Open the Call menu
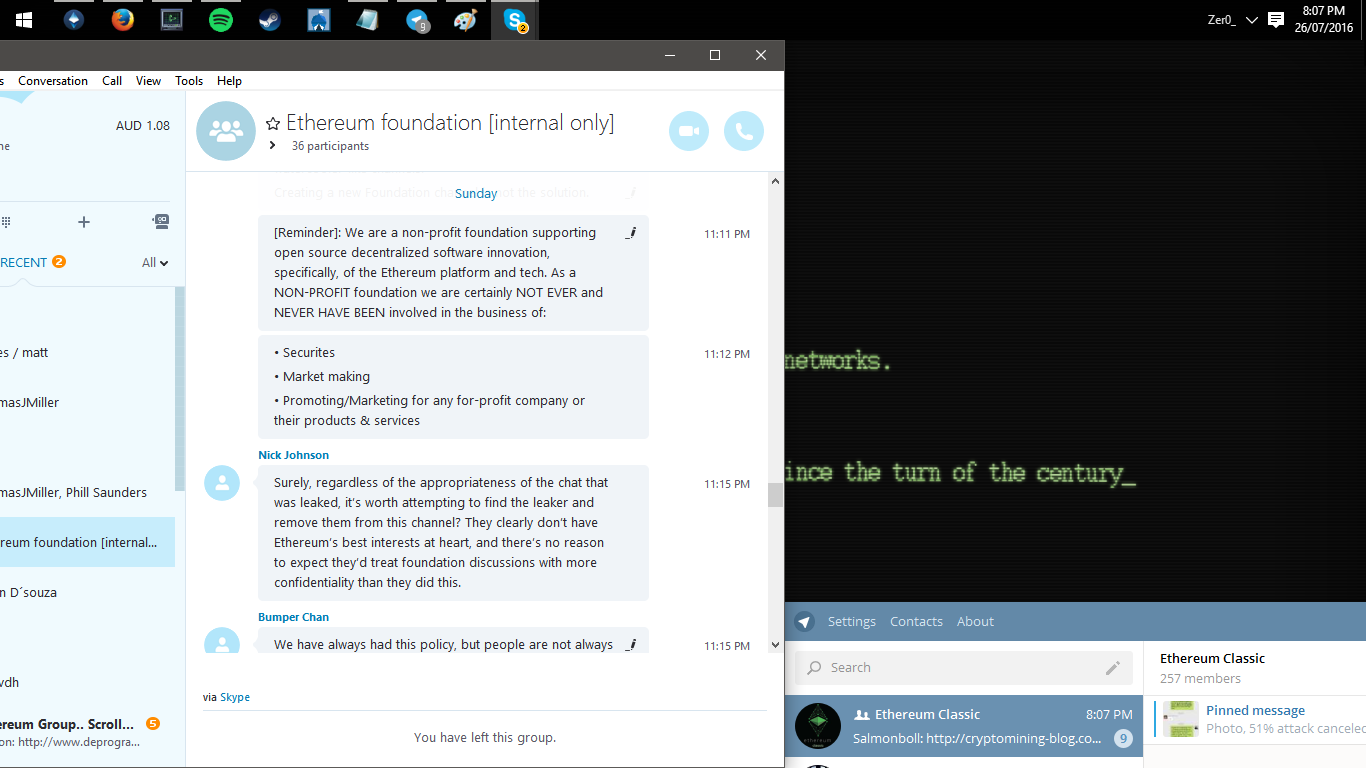 coord(112,81)
